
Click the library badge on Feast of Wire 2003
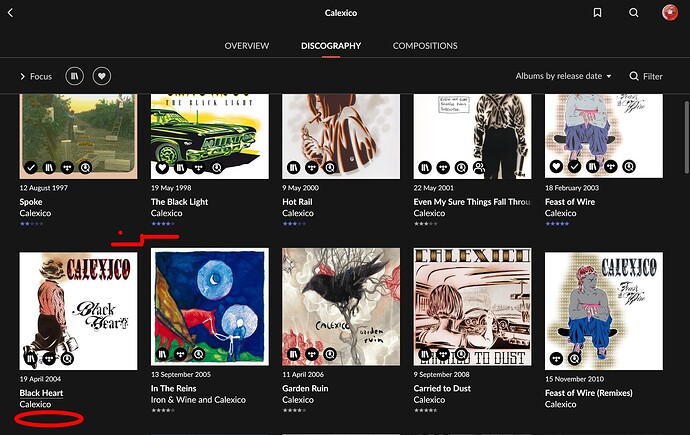(593, 166)
